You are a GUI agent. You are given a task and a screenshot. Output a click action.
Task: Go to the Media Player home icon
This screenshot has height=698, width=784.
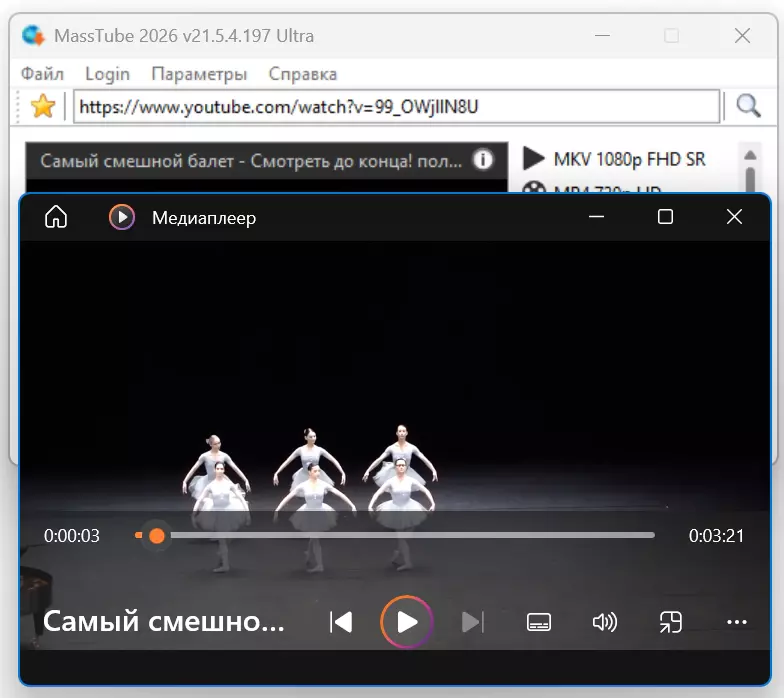point(56,217)
